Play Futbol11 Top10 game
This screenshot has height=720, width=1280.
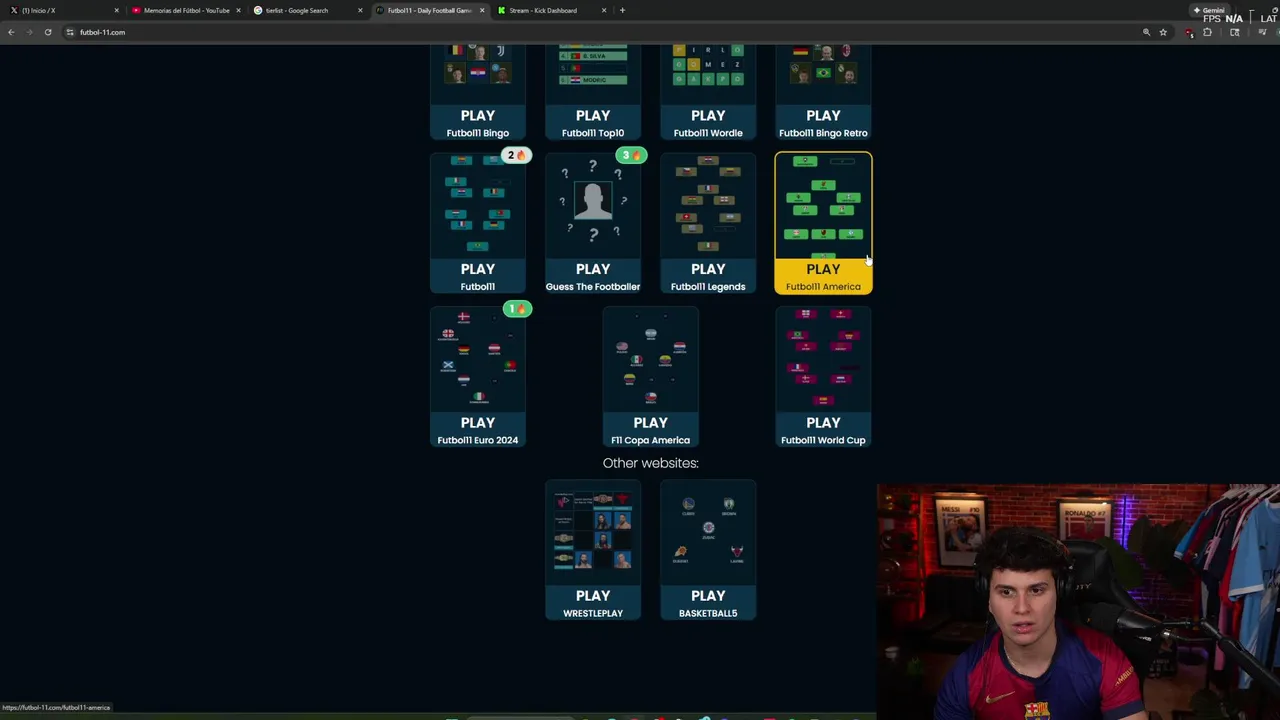592,123
